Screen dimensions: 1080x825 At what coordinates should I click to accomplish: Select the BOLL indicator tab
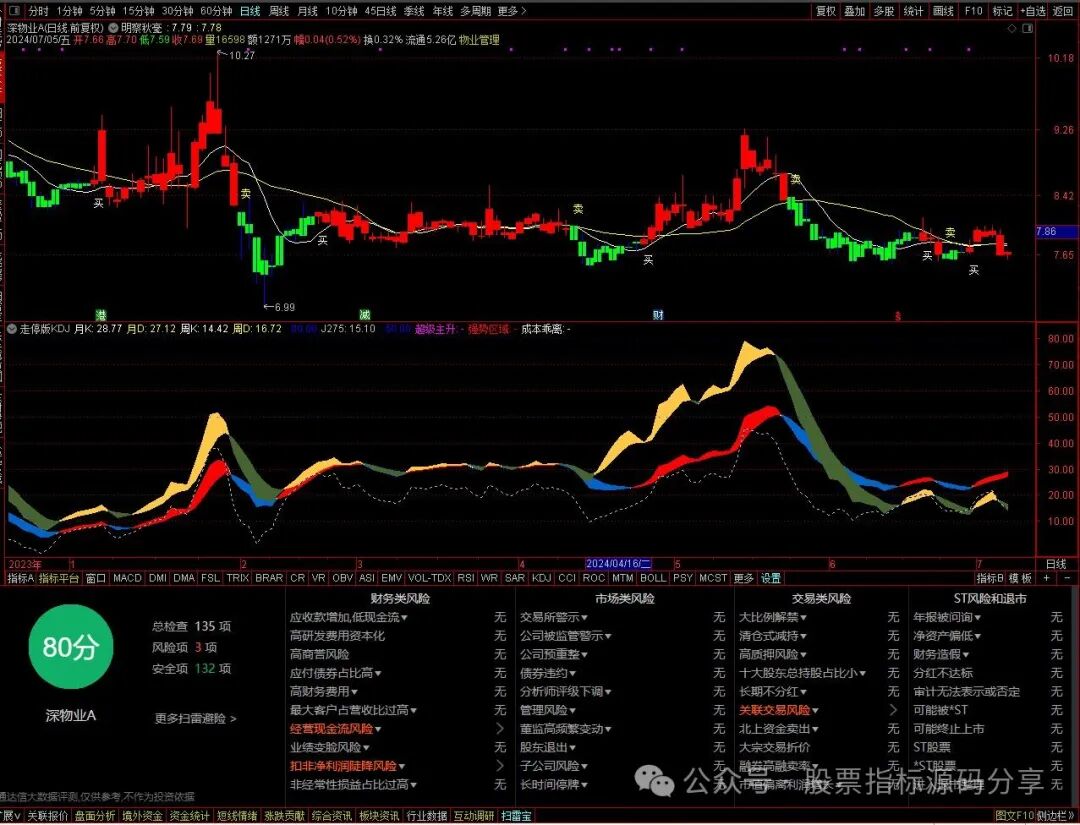(x=653, y=578)
